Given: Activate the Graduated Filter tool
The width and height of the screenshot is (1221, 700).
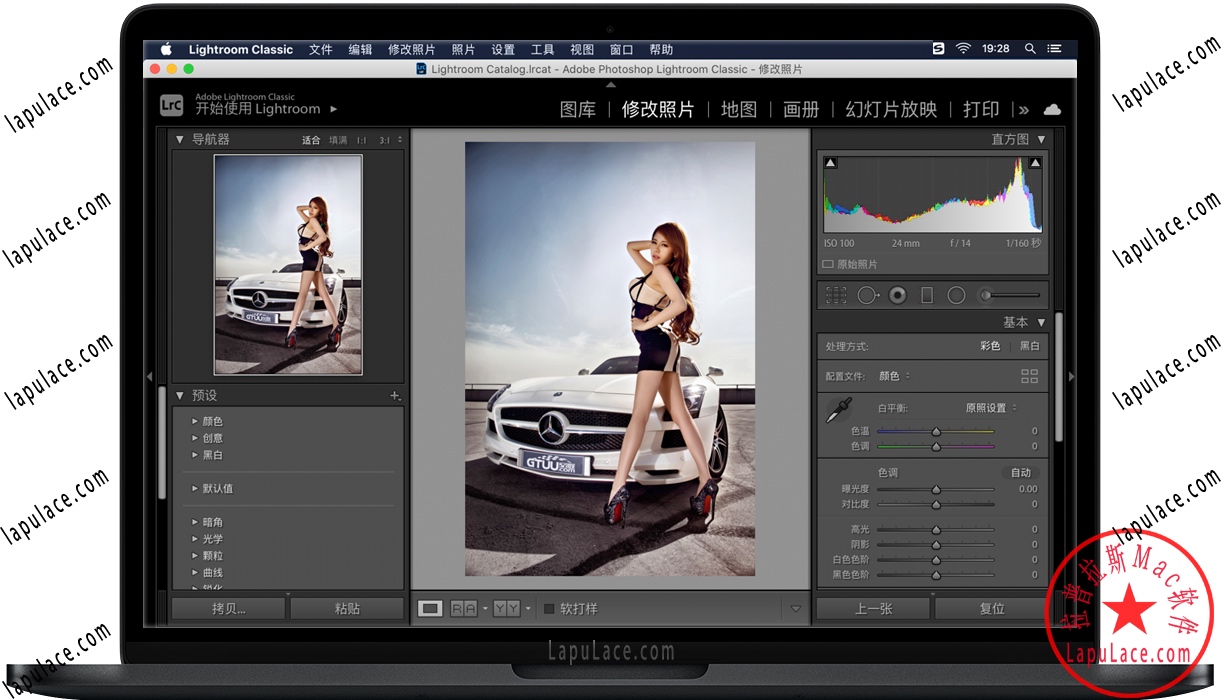Looking at the screenshot, I should point(928,295).
